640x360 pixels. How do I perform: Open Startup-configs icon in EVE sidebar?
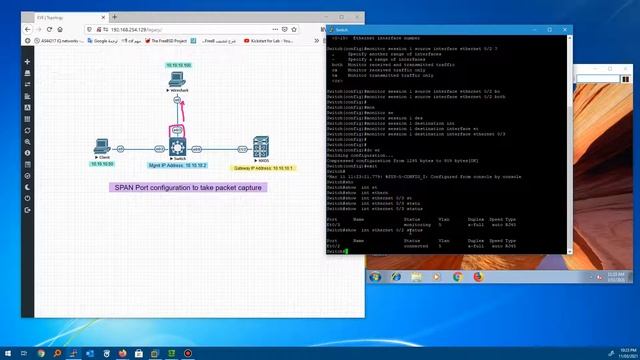click(x=27, y=96)
